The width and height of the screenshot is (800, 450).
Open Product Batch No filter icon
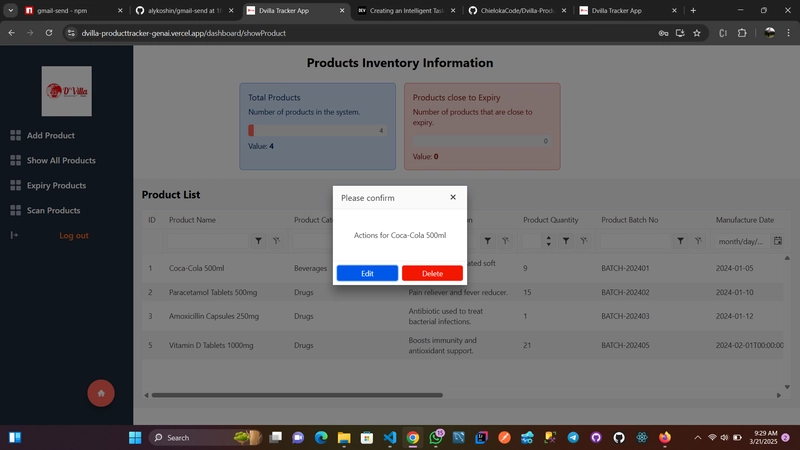pyautogui.click(x=680, y=241)
